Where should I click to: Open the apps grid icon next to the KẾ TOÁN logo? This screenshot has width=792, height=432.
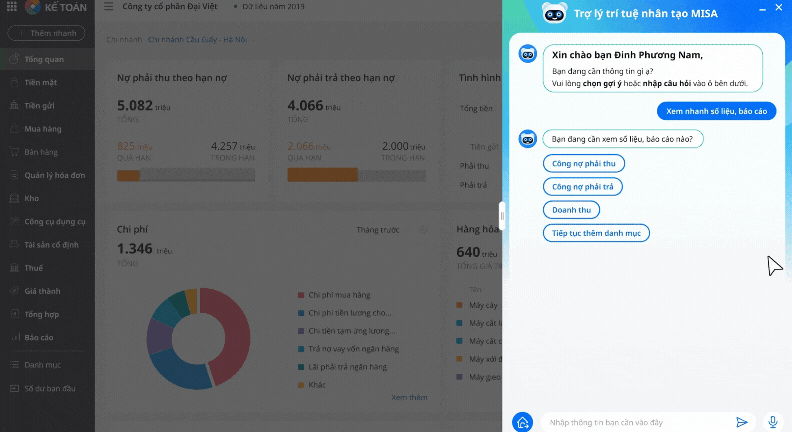[13, 8]
